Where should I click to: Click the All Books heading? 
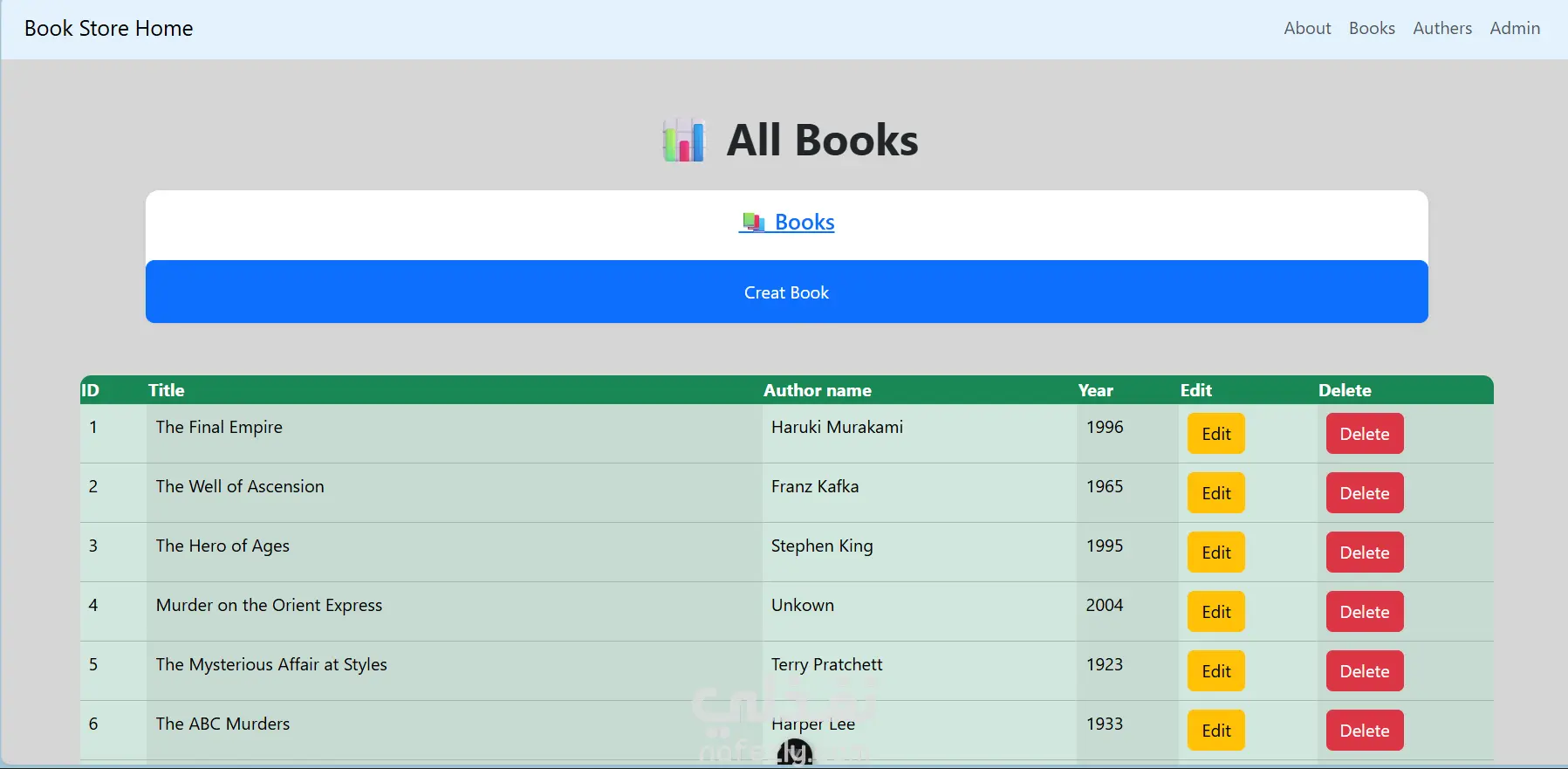tap(822, 141)
